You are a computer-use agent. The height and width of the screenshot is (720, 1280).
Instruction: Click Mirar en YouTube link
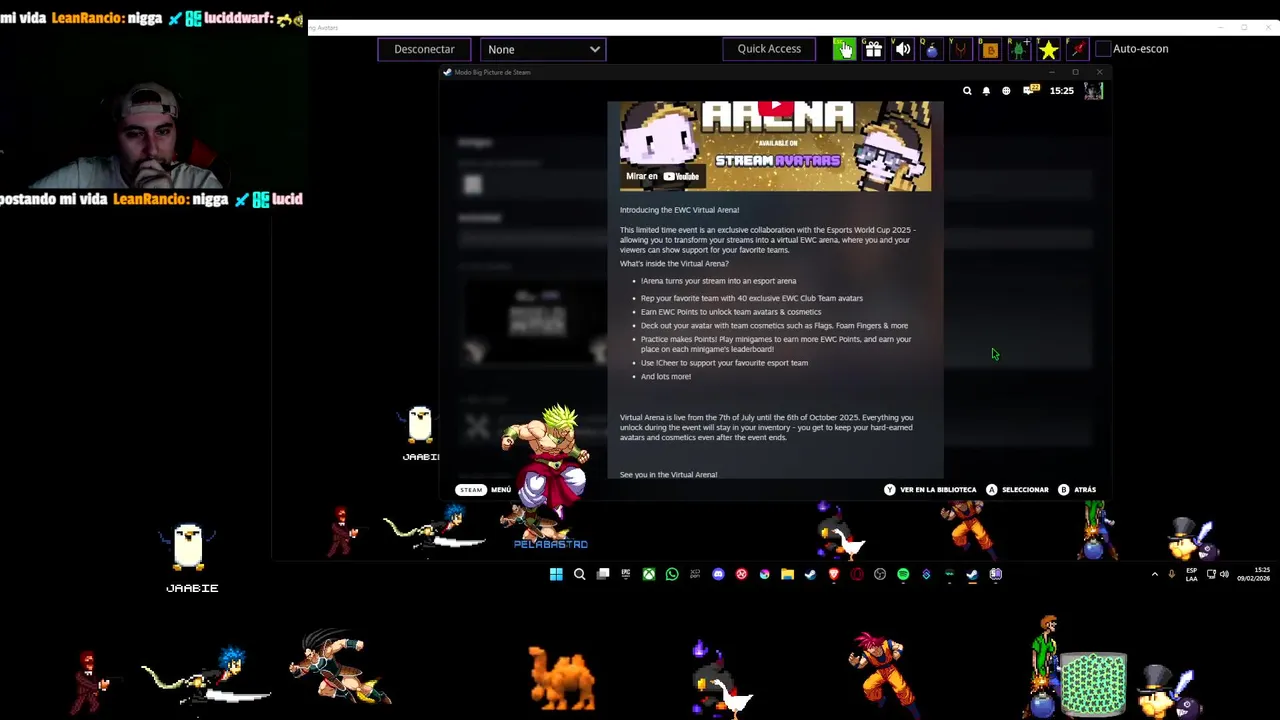click(x=662, y=176)
